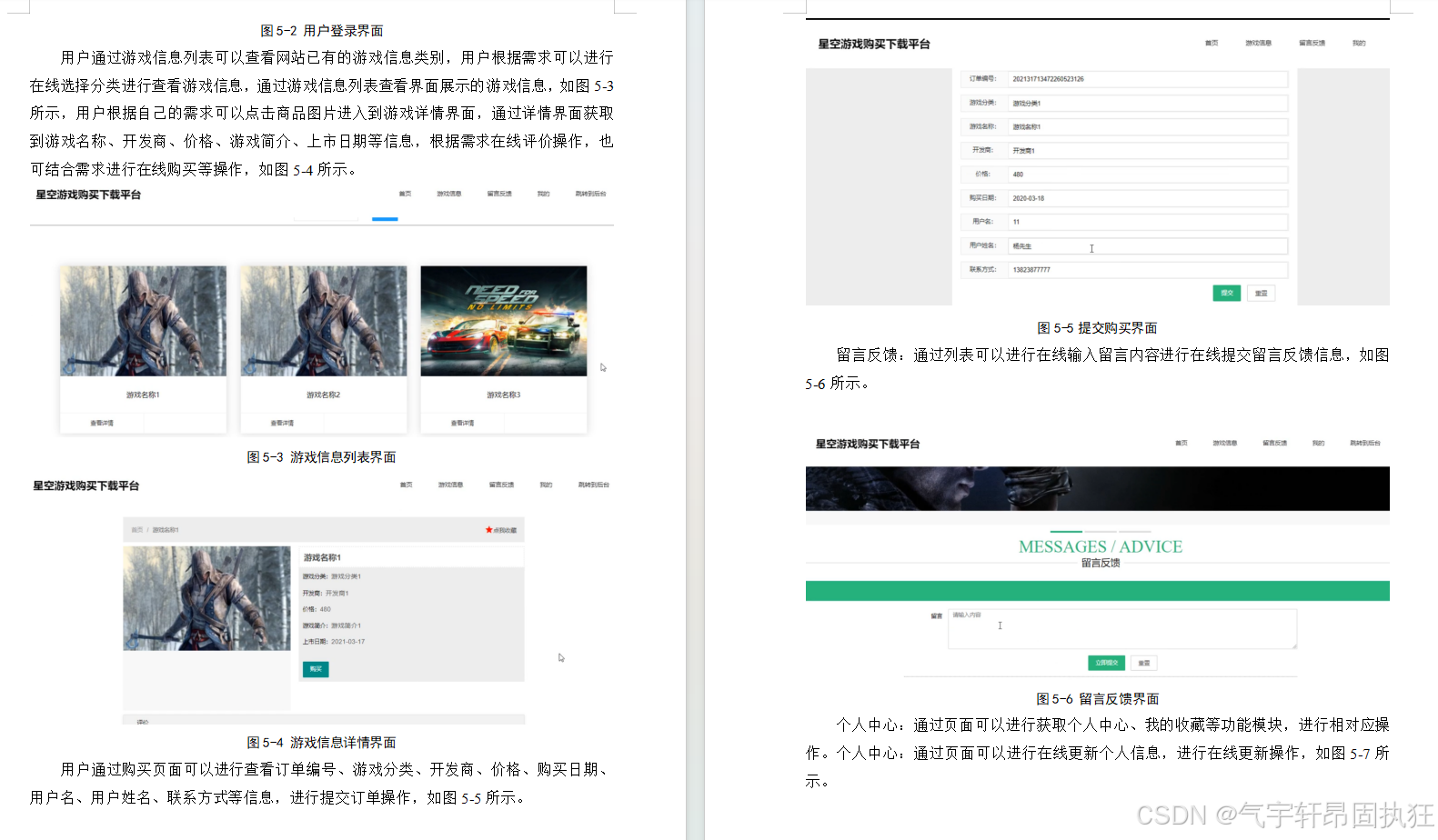Click the red star 点我收藏 favorite icon
Screen dimensions: 1438x840
tap(501, 530)
